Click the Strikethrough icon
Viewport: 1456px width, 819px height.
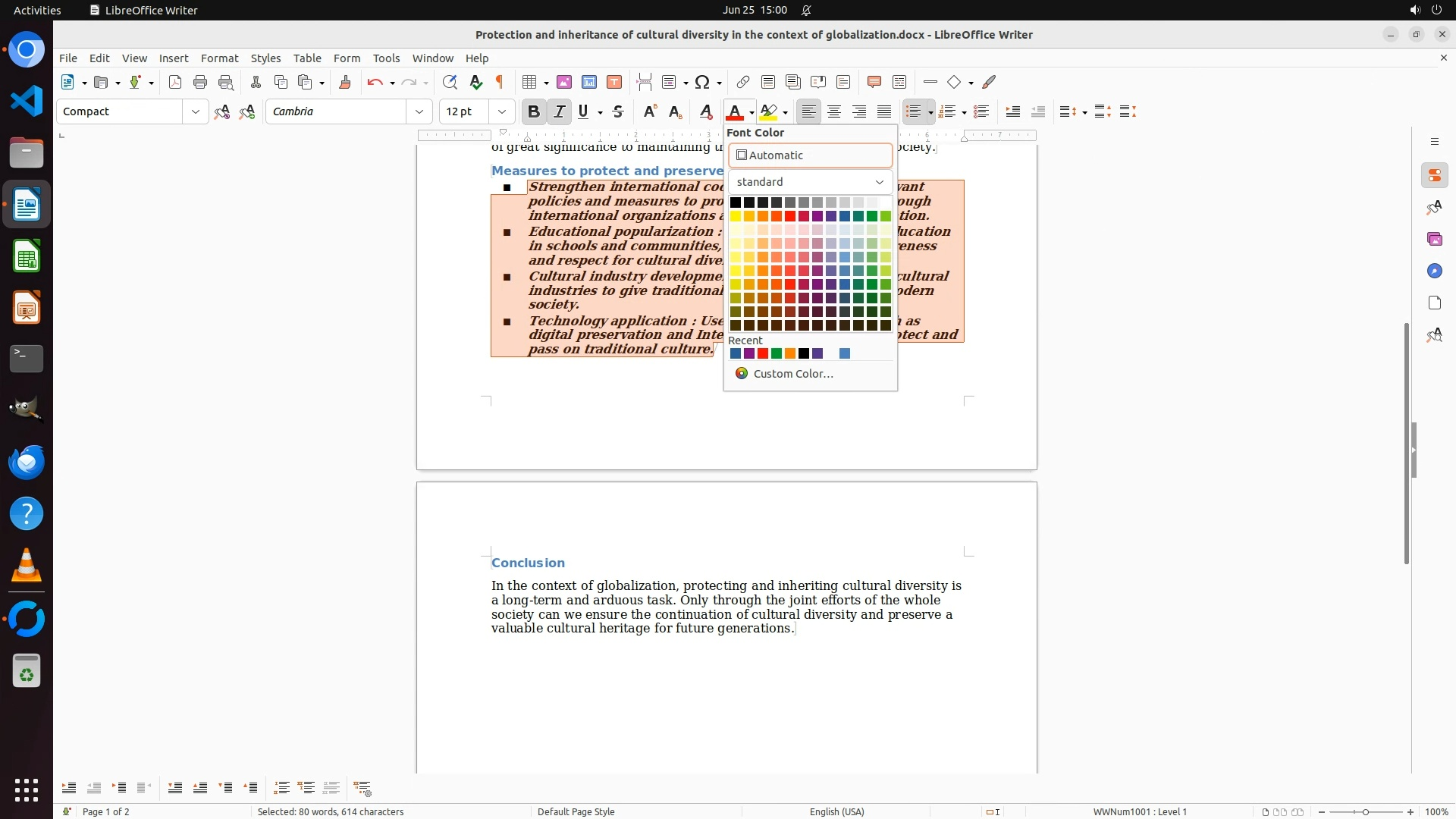click(x=618, y=111)
